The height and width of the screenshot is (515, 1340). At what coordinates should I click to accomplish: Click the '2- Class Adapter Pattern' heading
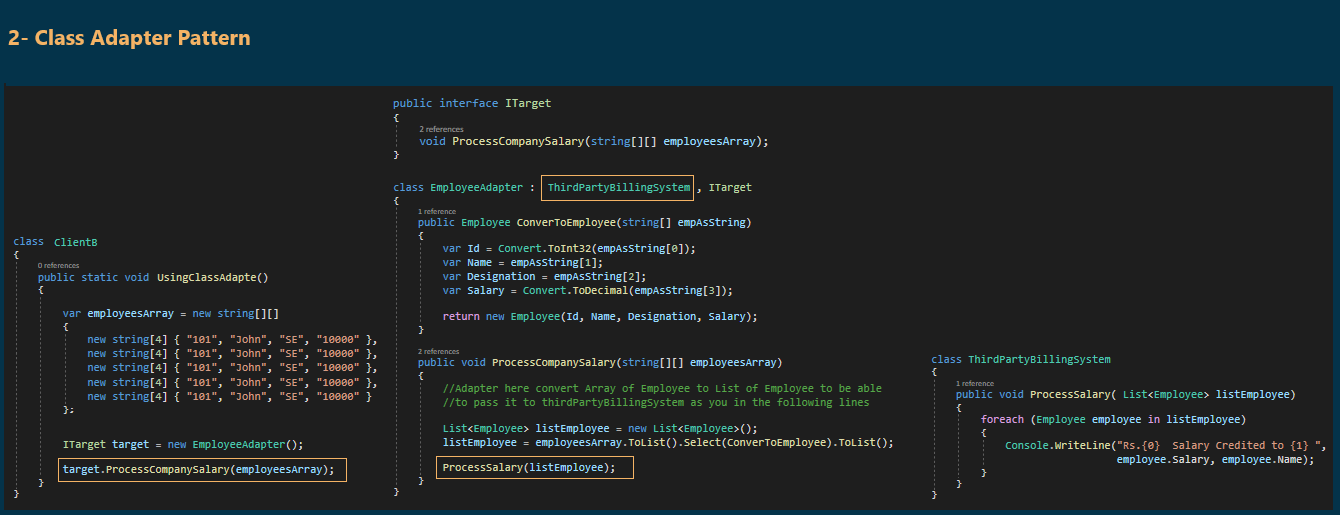[x=129, y=38]
